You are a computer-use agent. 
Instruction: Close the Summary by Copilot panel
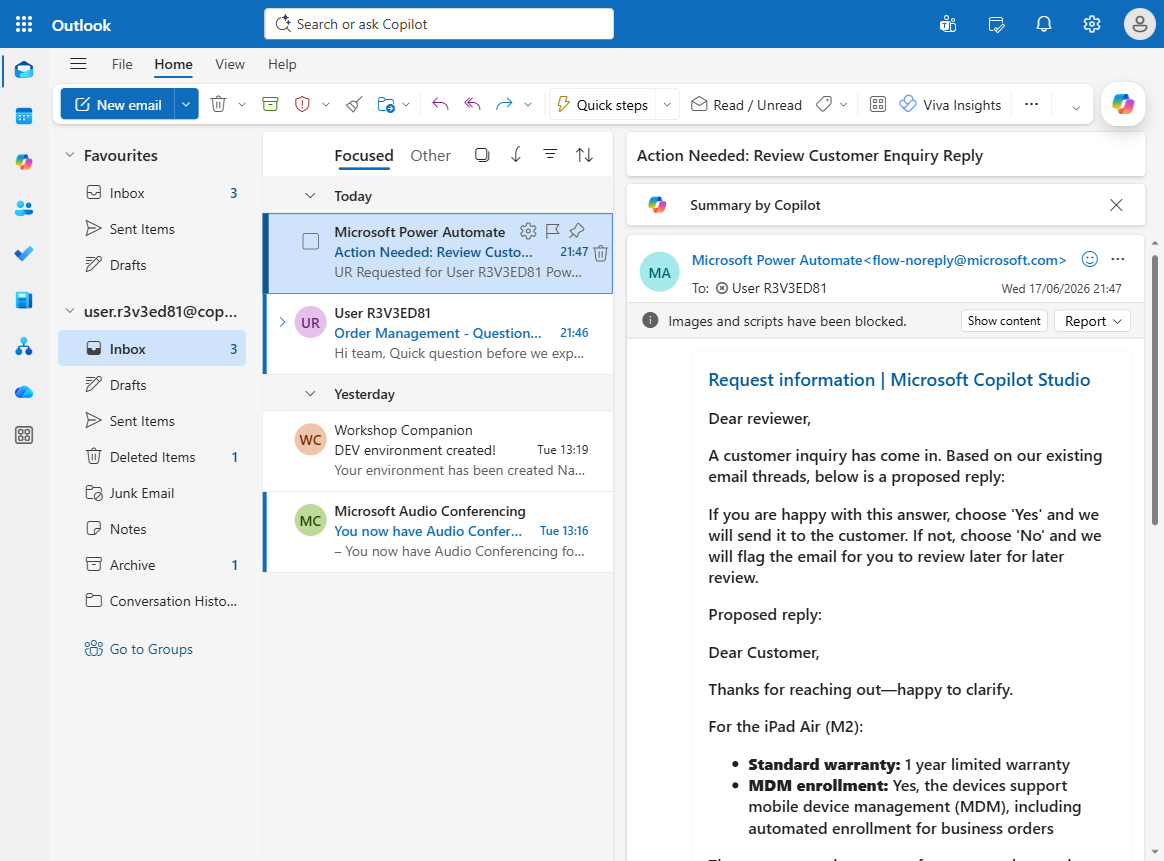point(1116,205)
